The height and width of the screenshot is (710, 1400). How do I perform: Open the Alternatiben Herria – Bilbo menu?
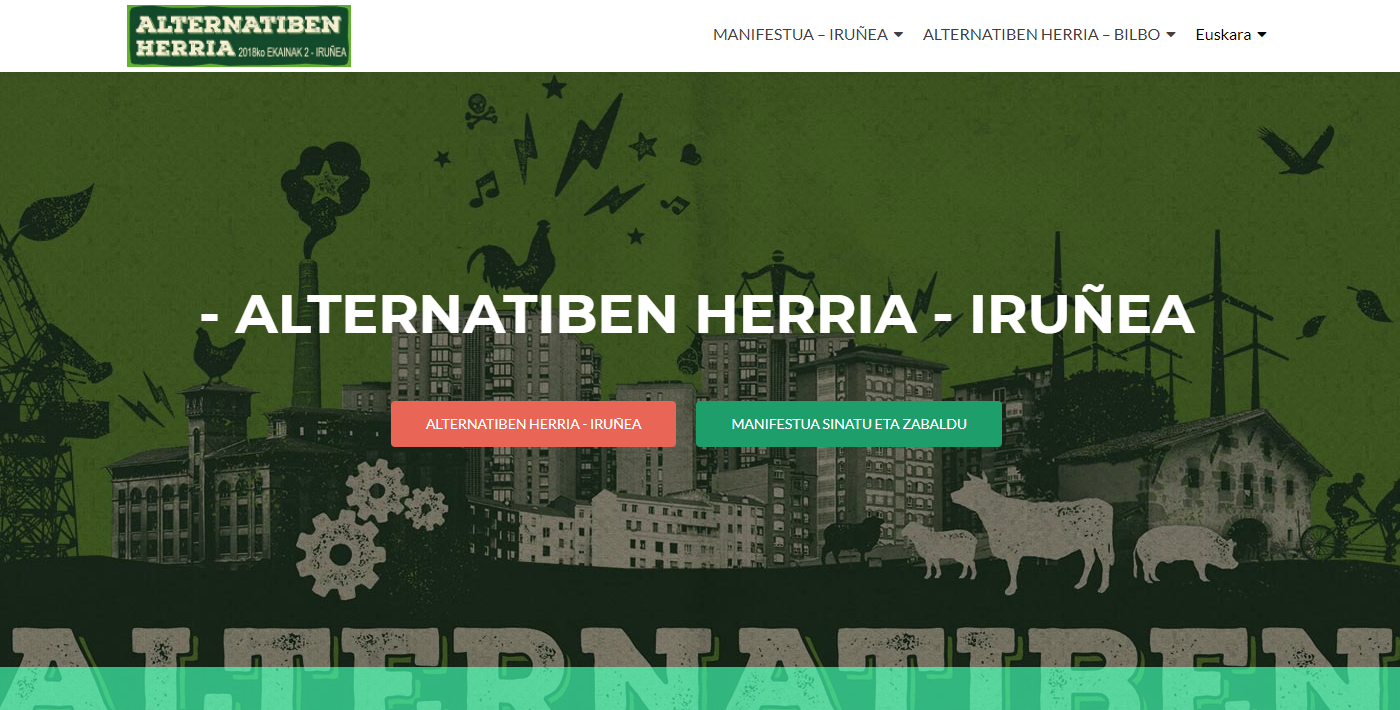pyautogui.click(x=1041, y=35)
